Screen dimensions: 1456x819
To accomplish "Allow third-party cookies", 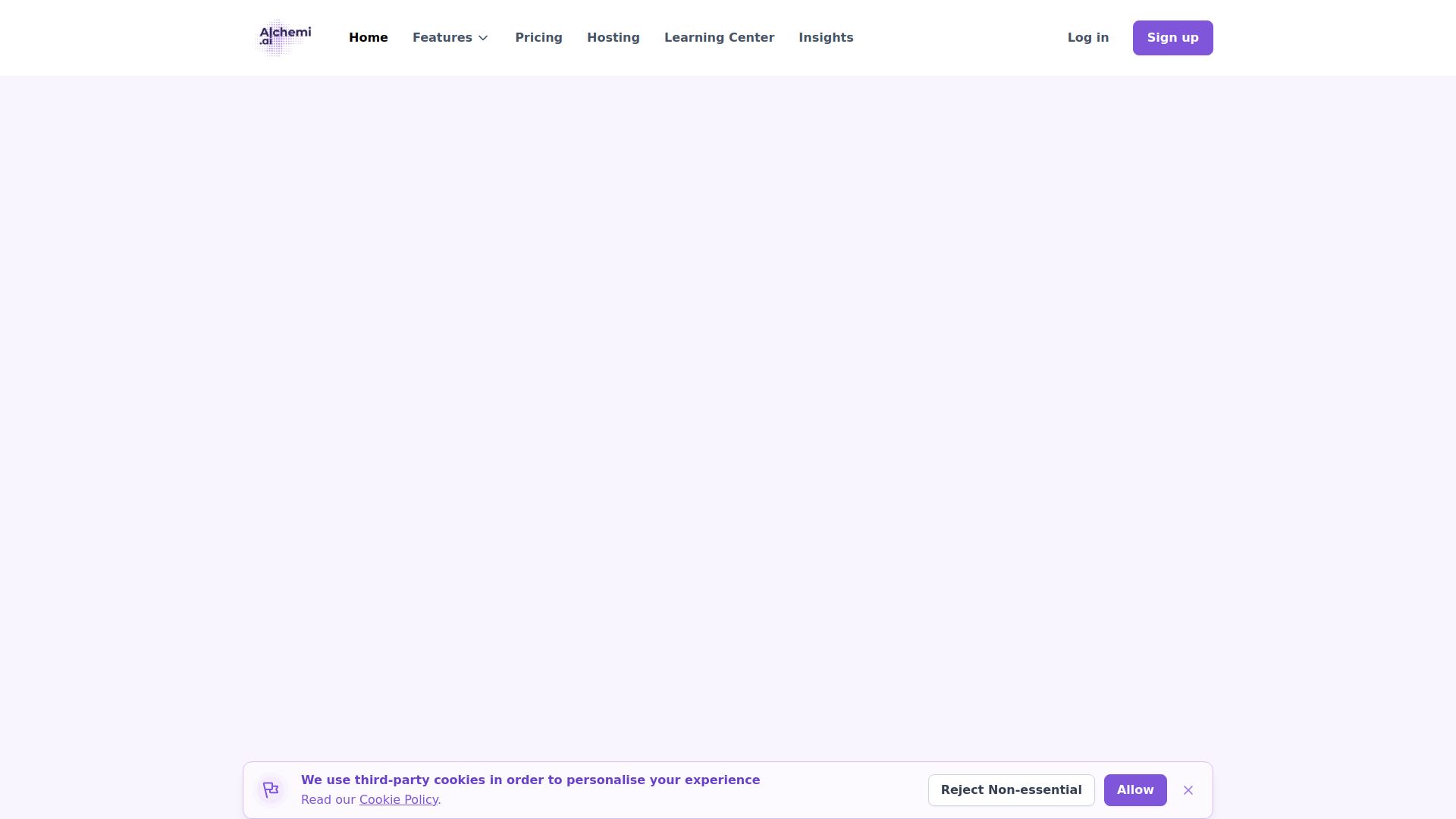I will (x=1134, y=790).
